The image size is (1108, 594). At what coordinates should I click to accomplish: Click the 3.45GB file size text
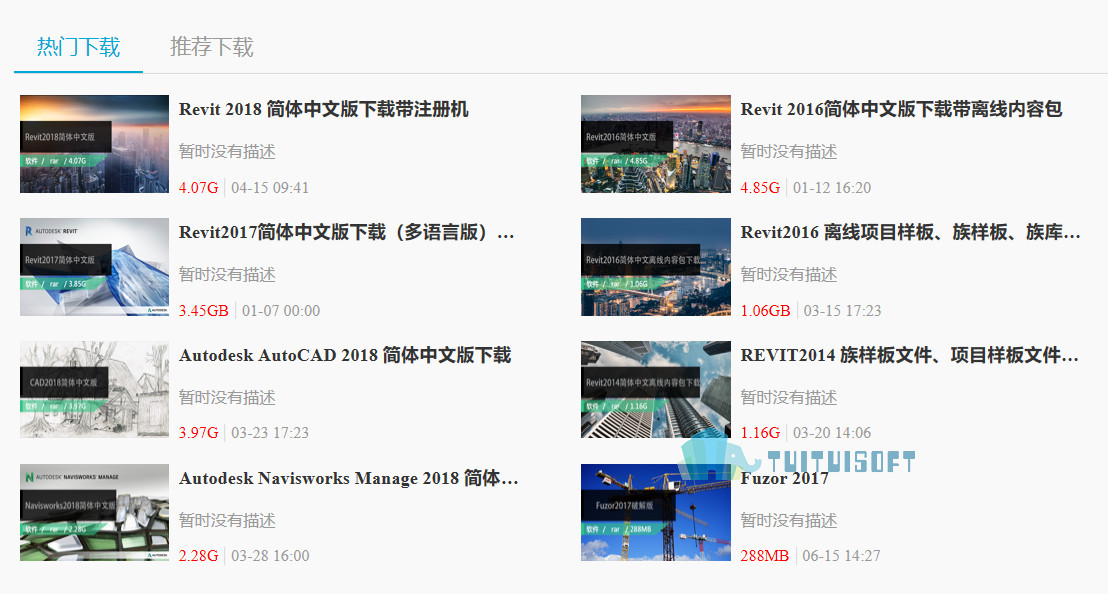pyautogui.click(x=204, y=311)
